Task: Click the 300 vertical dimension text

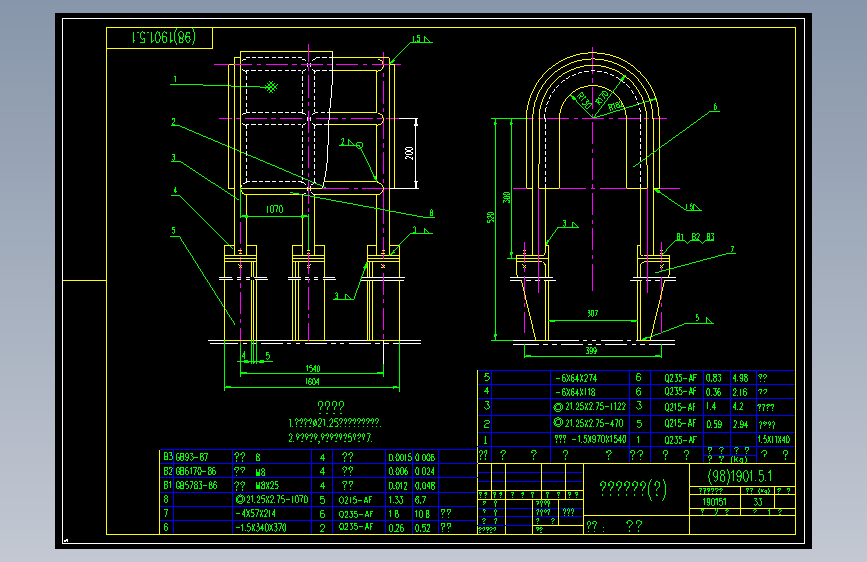Action: click(506, 197)
